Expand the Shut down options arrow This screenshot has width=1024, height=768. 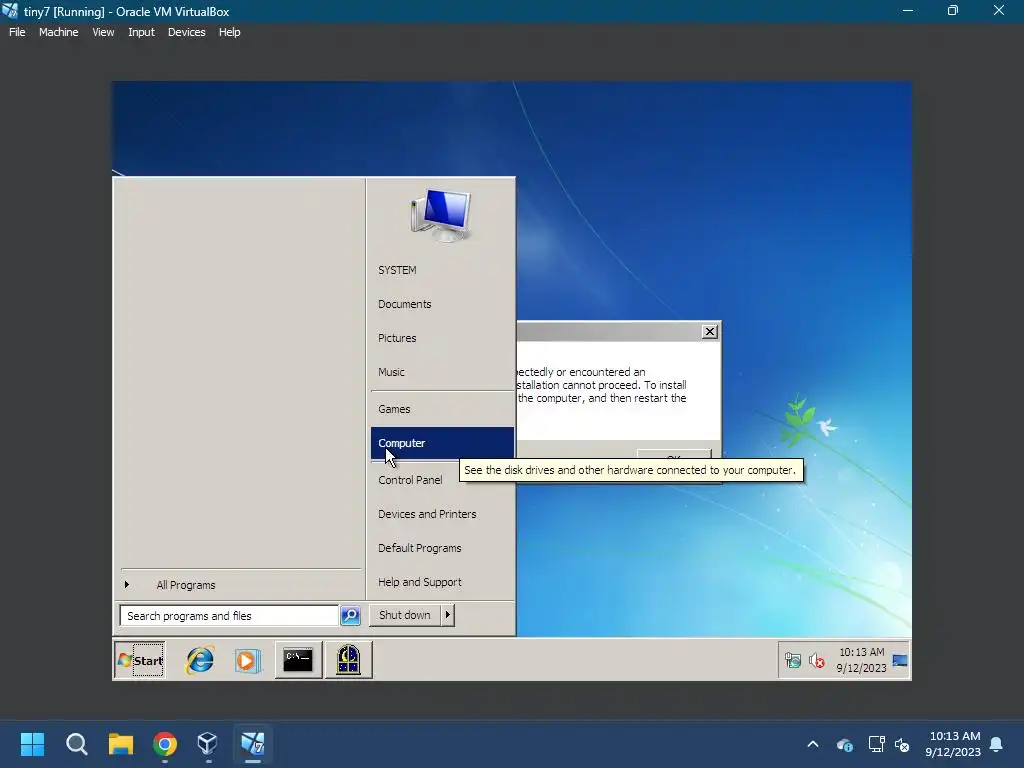coord(447,615)
